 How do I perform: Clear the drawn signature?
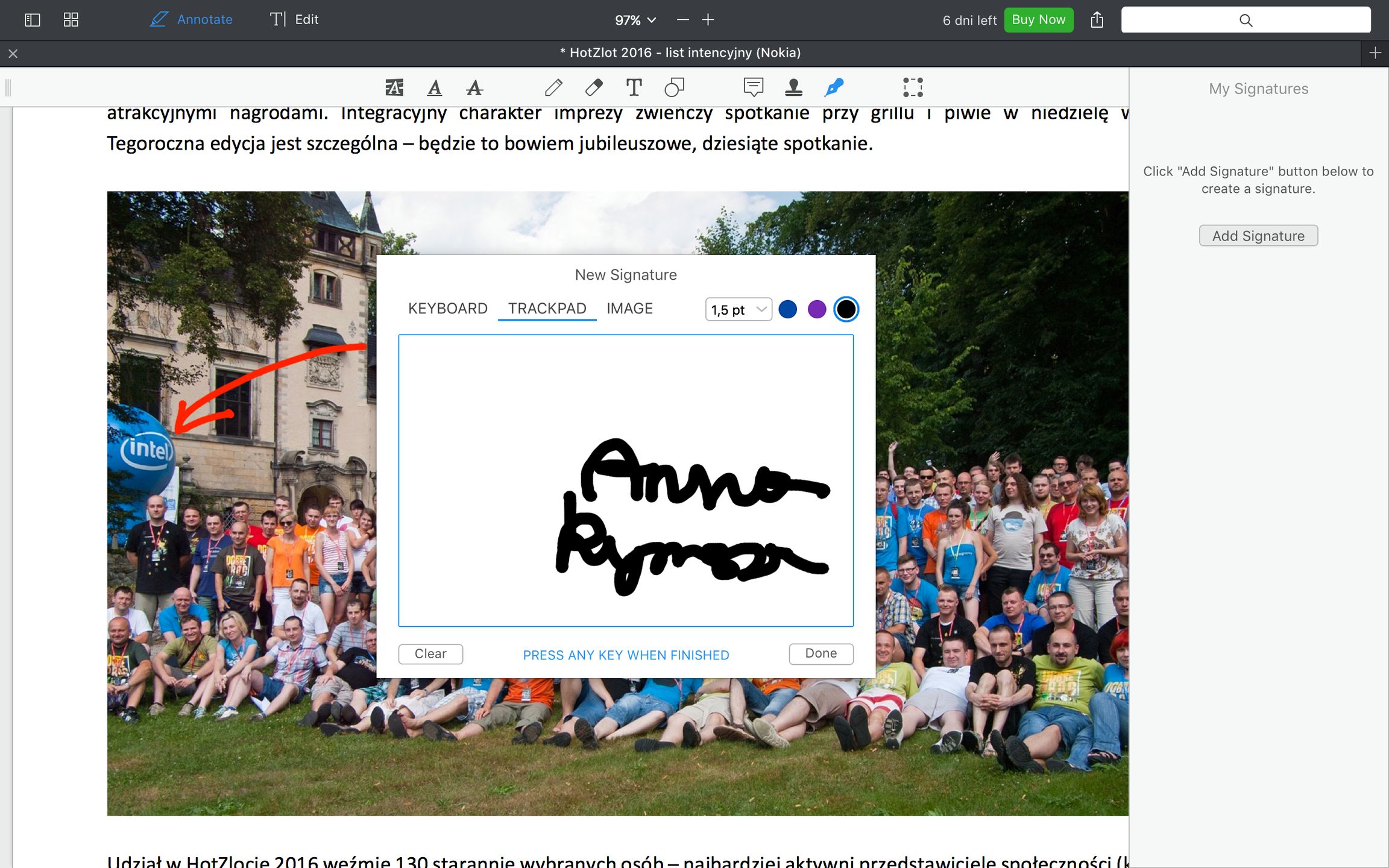point(430,654)
